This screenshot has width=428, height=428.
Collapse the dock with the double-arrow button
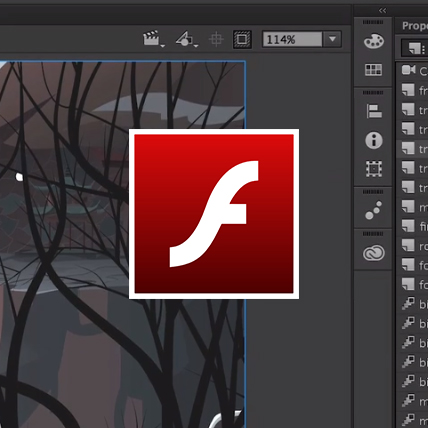(382, 11)
